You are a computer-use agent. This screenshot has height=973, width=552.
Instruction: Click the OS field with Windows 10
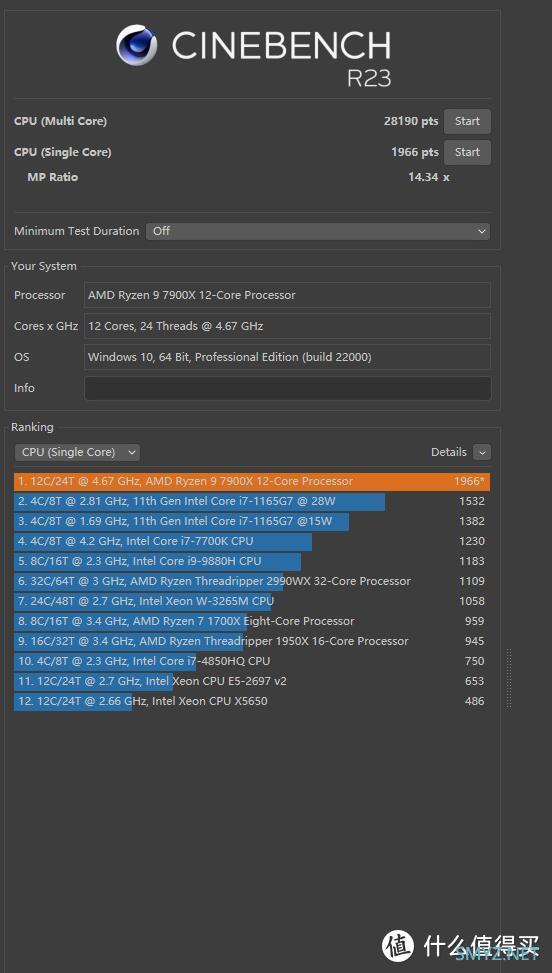(x=288, y=357)
